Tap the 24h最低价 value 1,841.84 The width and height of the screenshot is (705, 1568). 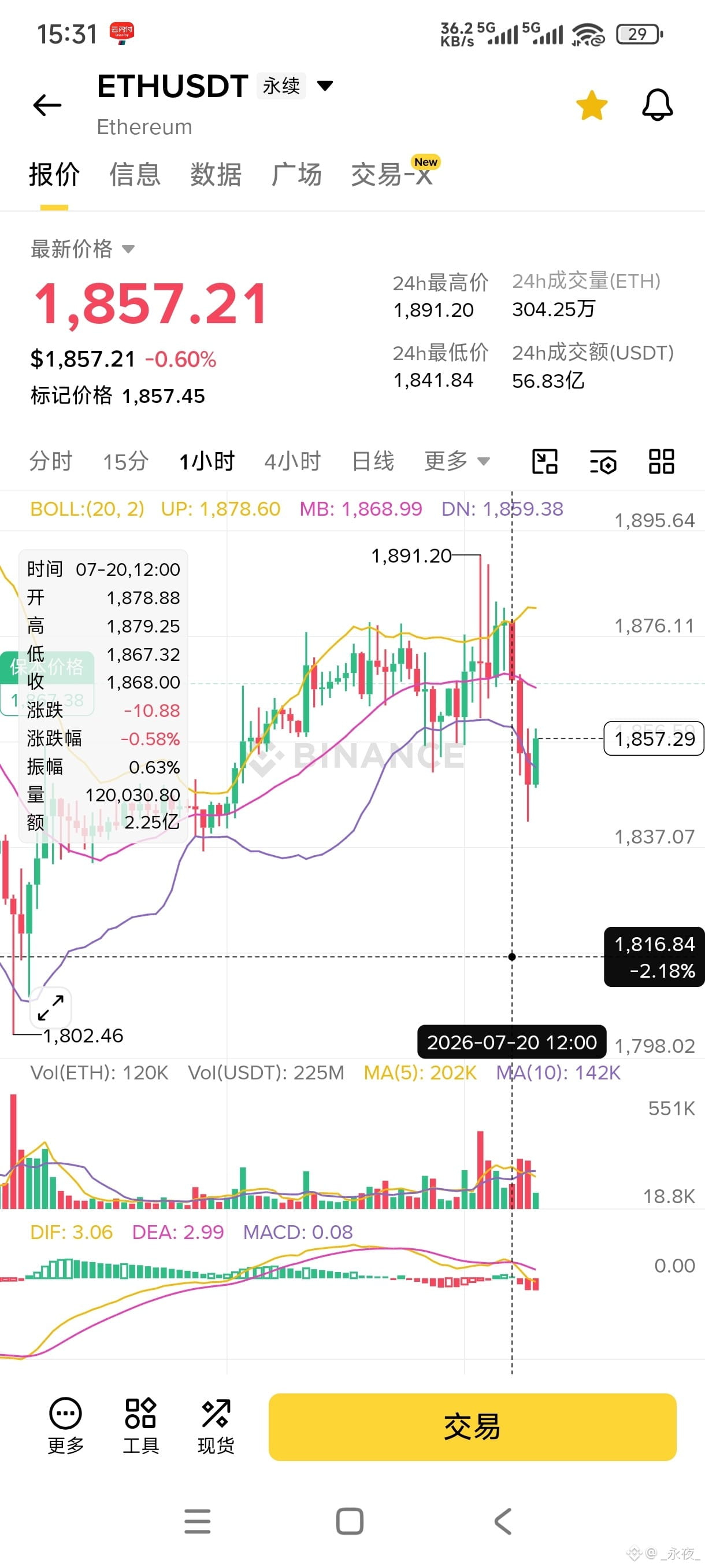point(433,380)
